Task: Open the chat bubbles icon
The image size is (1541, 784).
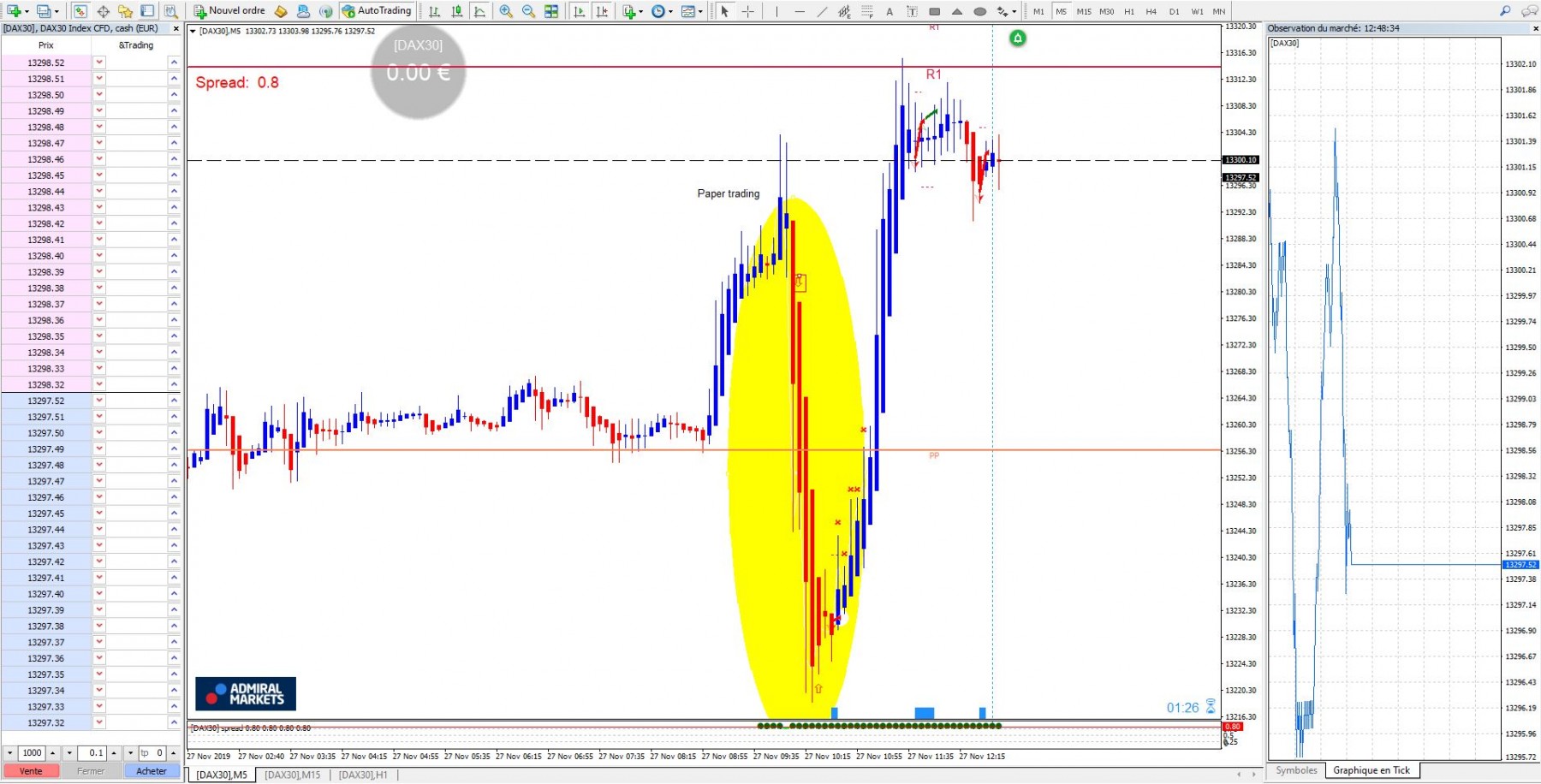Action: pos(1529,11)
